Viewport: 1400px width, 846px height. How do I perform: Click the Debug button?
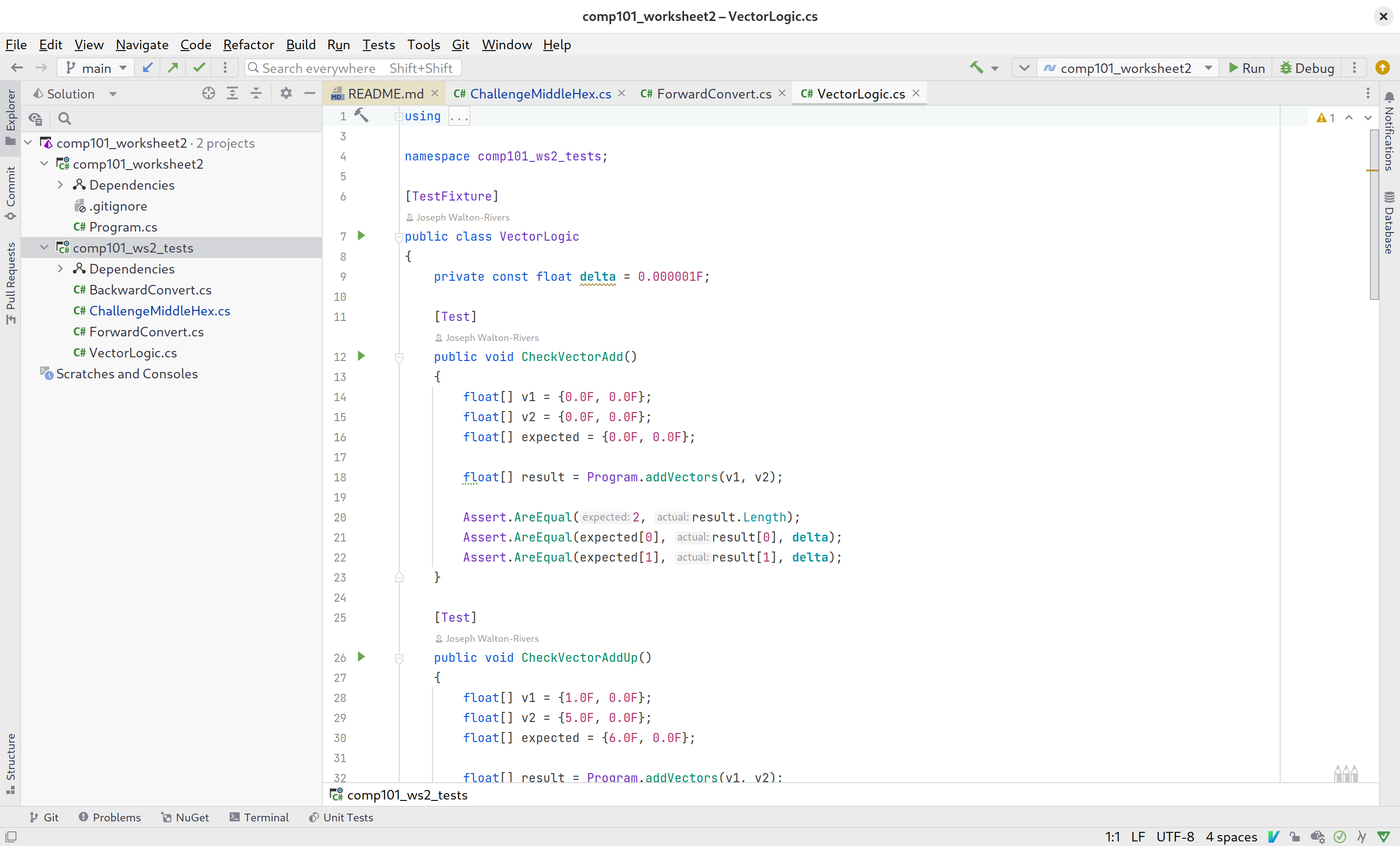[x=1307, y=67]
